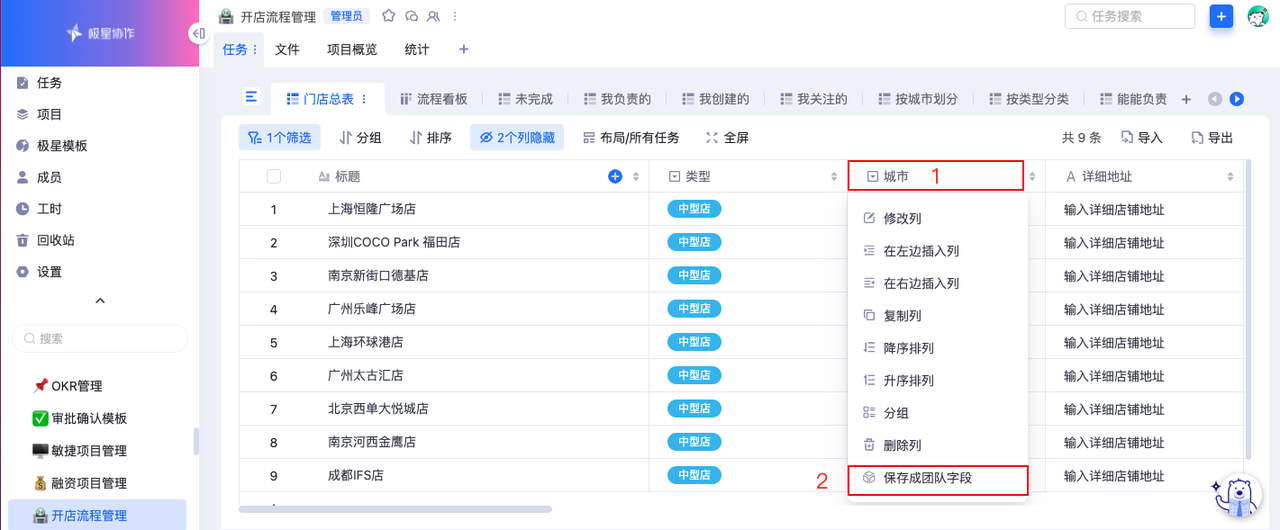The height and width of the screenshot is (530, 1280).
Task: Choose 删除列 menu item
Action: [x=938, y=446]
